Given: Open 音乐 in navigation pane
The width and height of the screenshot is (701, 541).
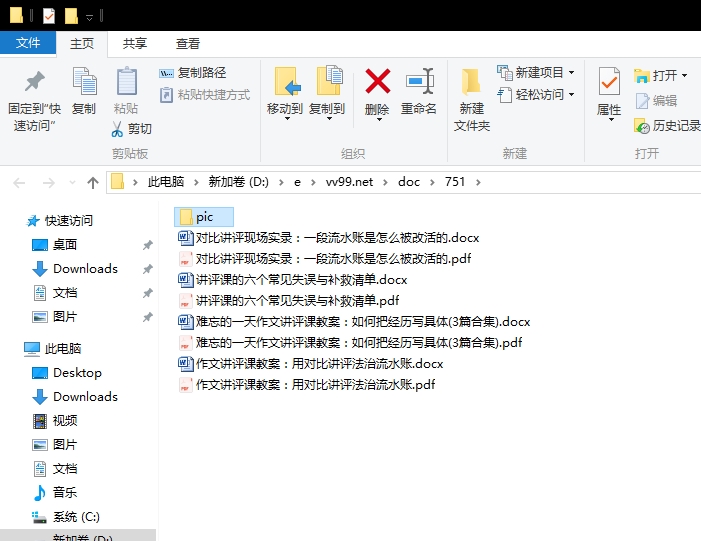Looking at the screenshot, I should (55, 493).
